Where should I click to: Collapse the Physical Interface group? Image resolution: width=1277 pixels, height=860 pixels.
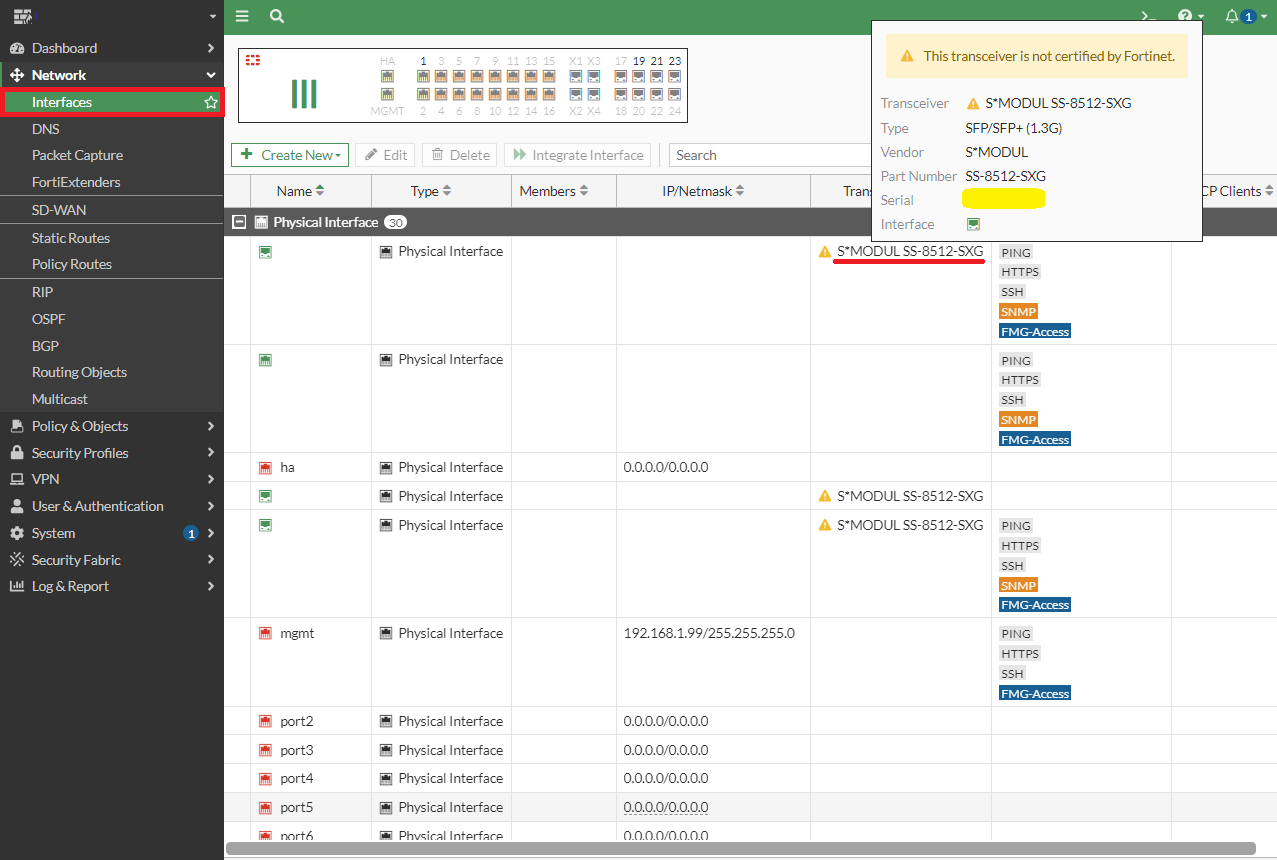pyautogui.click(x=239, y=222)
